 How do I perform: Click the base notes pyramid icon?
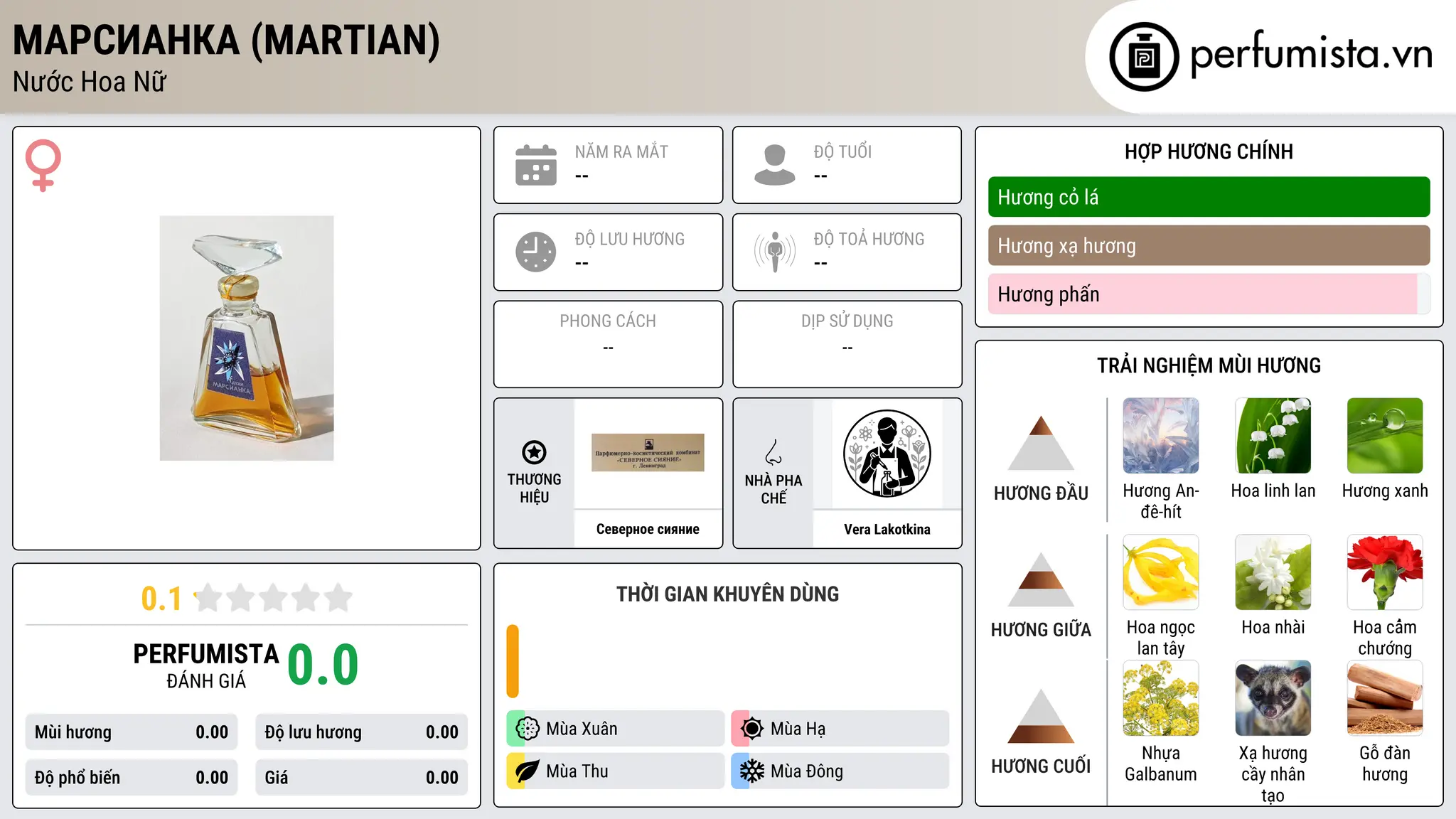click(1041, 716)
